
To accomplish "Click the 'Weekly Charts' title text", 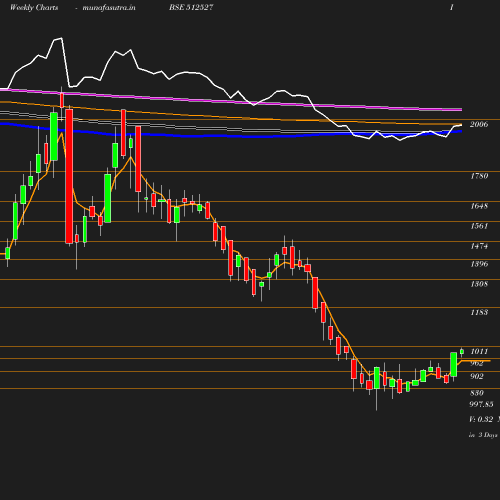I will click(34, 7).
